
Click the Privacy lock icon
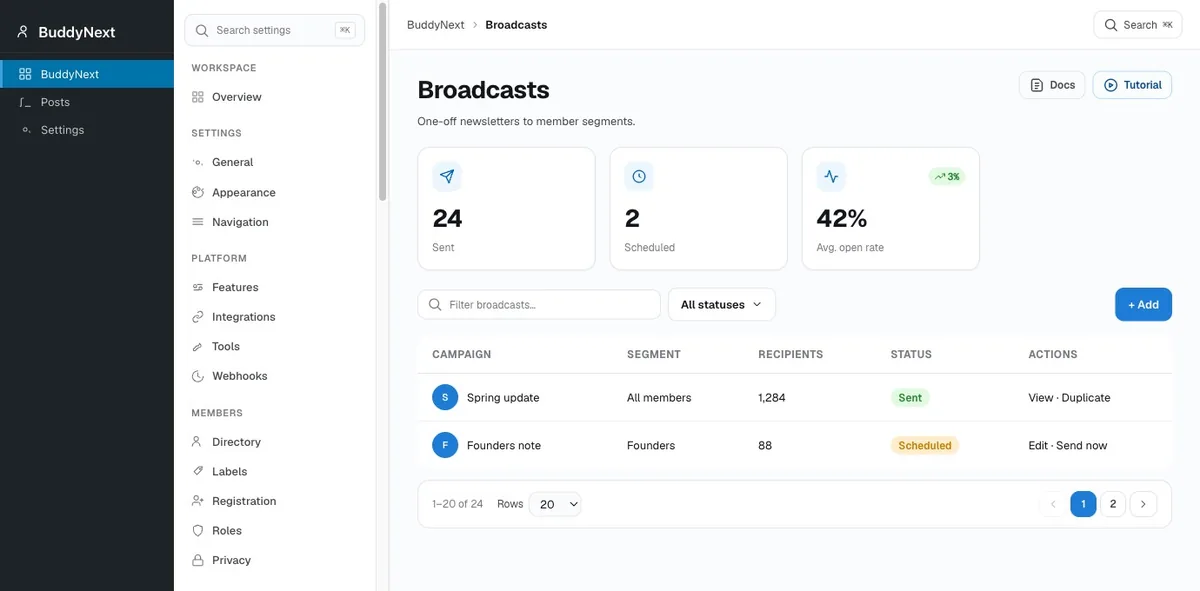(x=198, y=560)
